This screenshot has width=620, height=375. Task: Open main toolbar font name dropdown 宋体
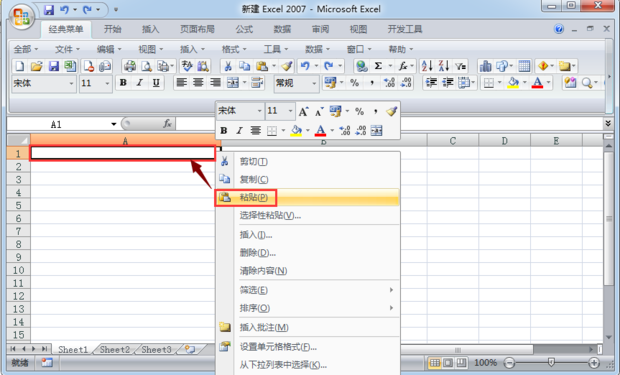(x=72, y=83)
